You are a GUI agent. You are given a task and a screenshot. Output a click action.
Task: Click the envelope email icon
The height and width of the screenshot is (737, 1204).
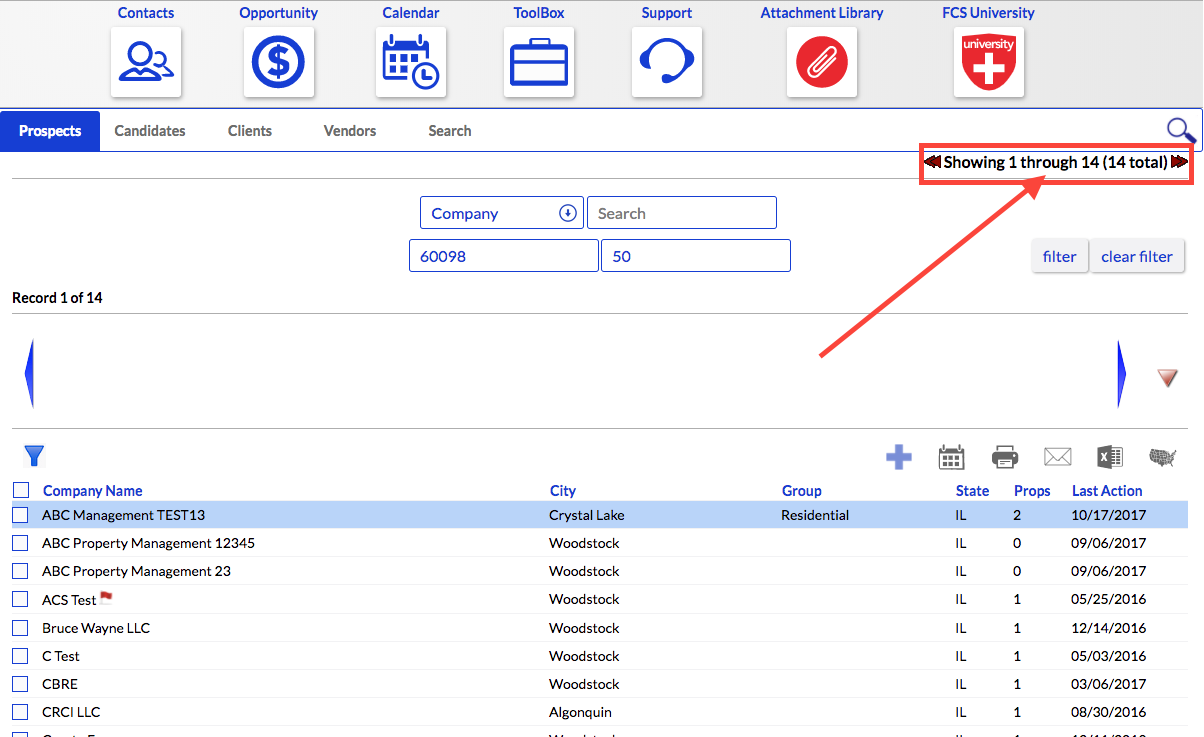(1058, 458)
